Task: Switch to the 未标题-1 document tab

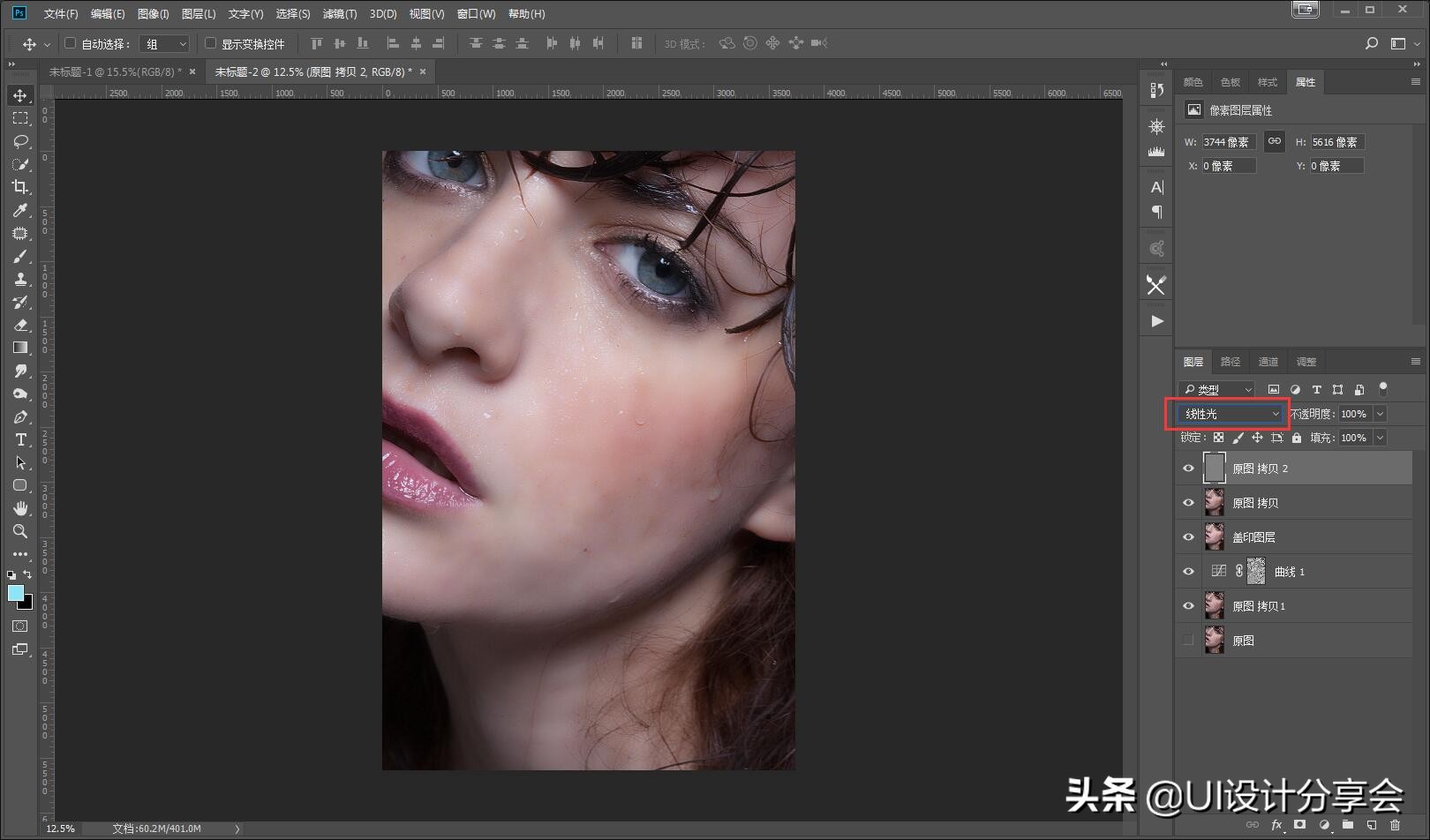Action: (114, 71)
